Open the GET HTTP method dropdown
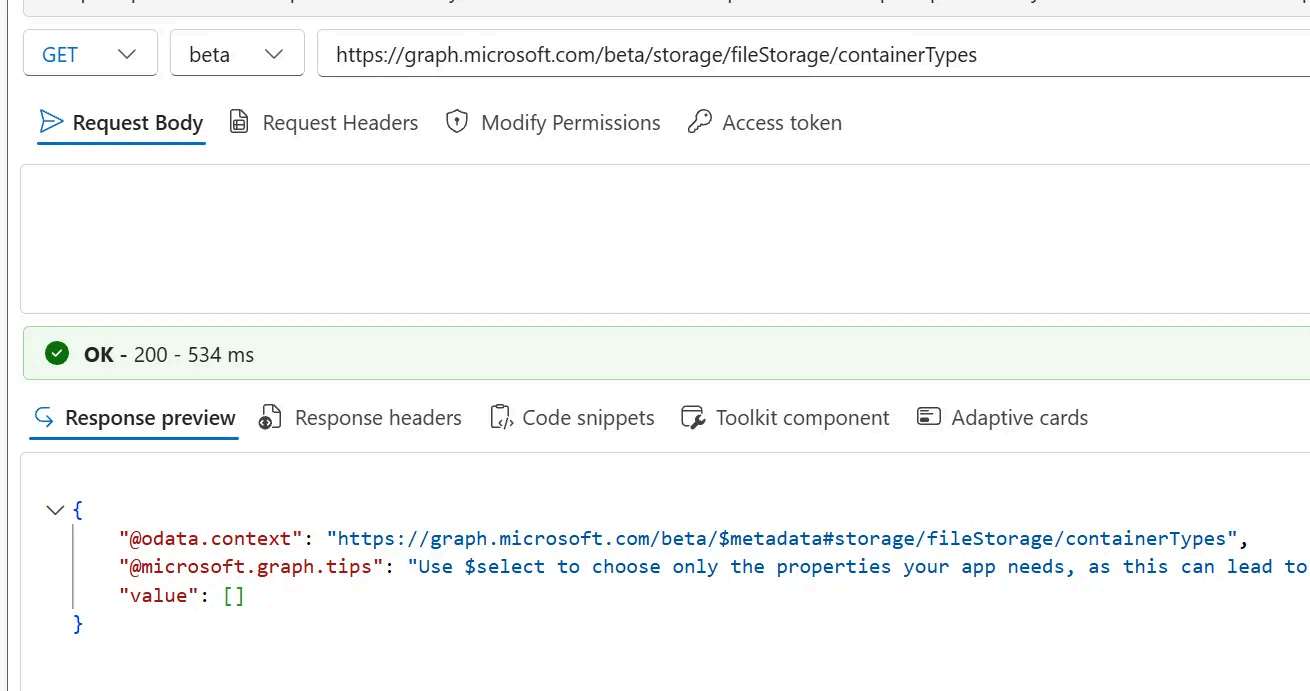The width and height of the screenshot is (1310, 691). tap(90, 54)
